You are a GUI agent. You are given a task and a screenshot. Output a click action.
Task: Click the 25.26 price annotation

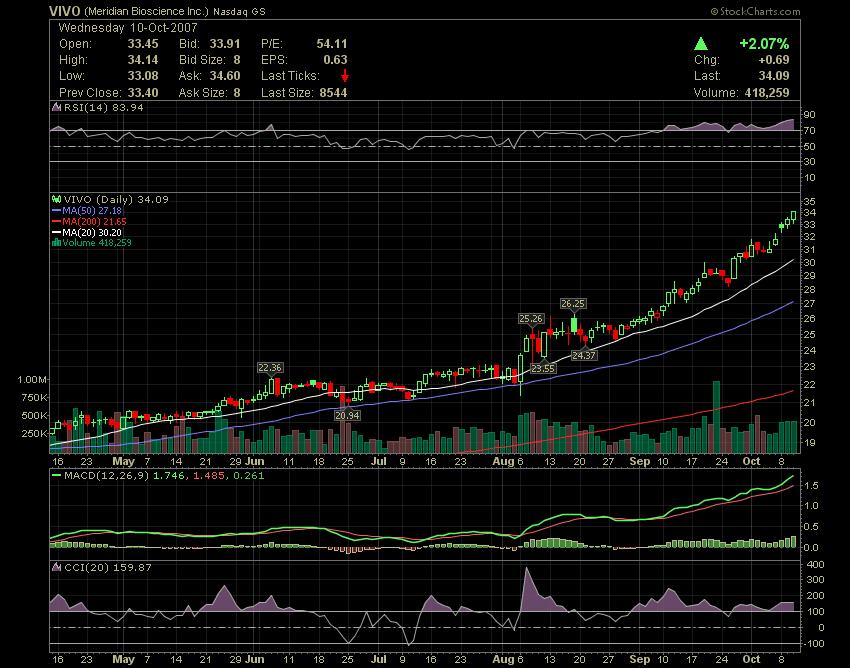click(531, 319)
